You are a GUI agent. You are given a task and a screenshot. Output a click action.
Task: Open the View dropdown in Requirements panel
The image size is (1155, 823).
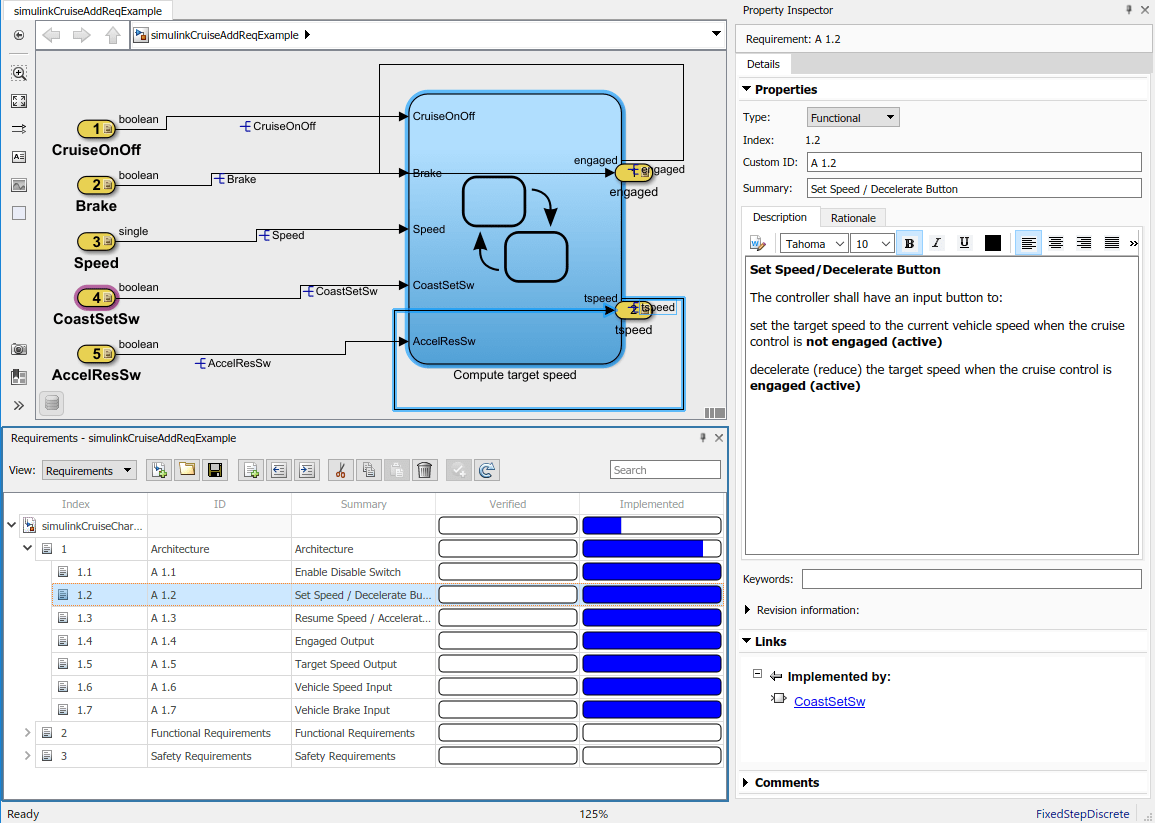pyautogui.click(x=89, y=471)
